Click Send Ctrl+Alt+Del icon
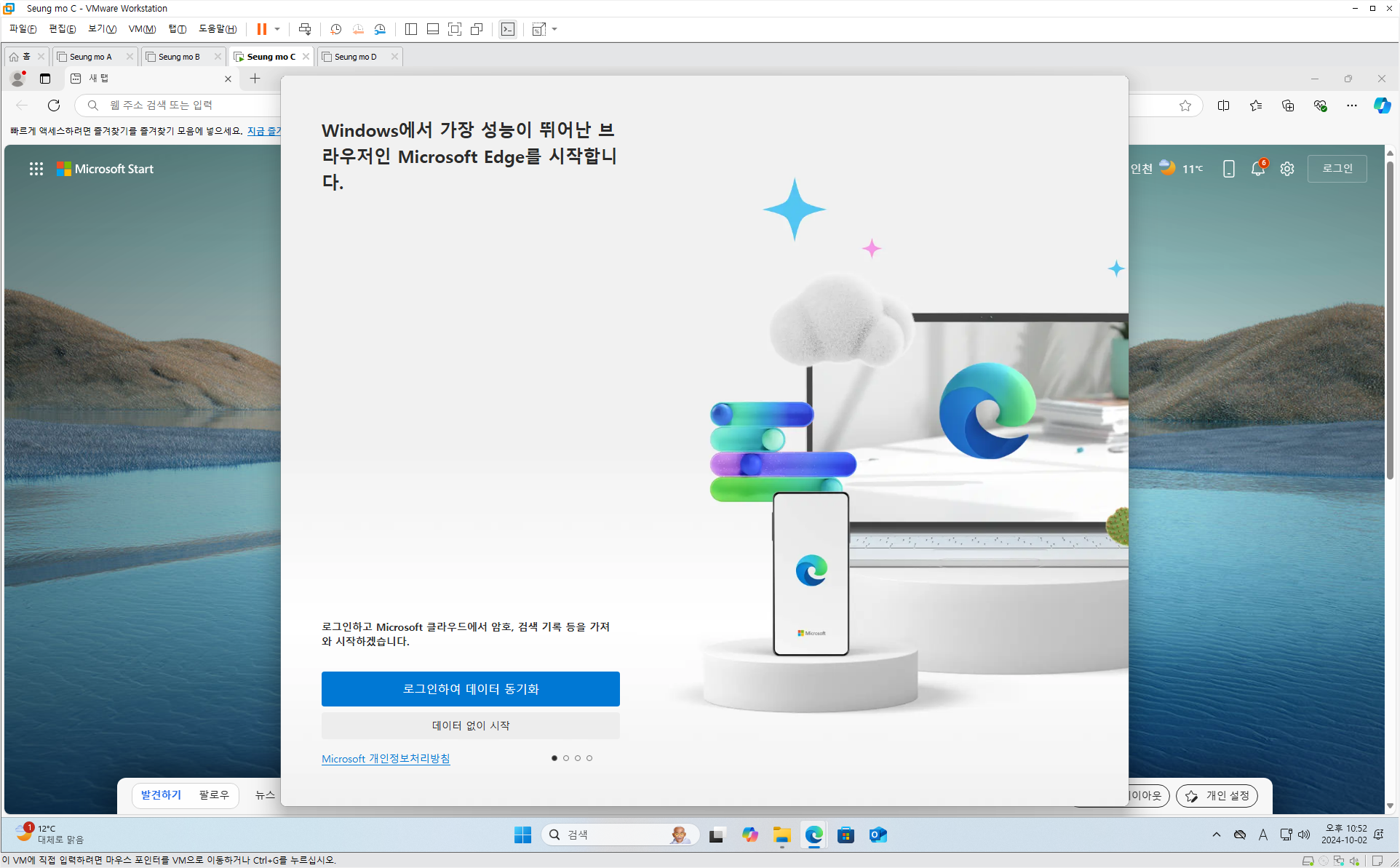 click(305, 29)
